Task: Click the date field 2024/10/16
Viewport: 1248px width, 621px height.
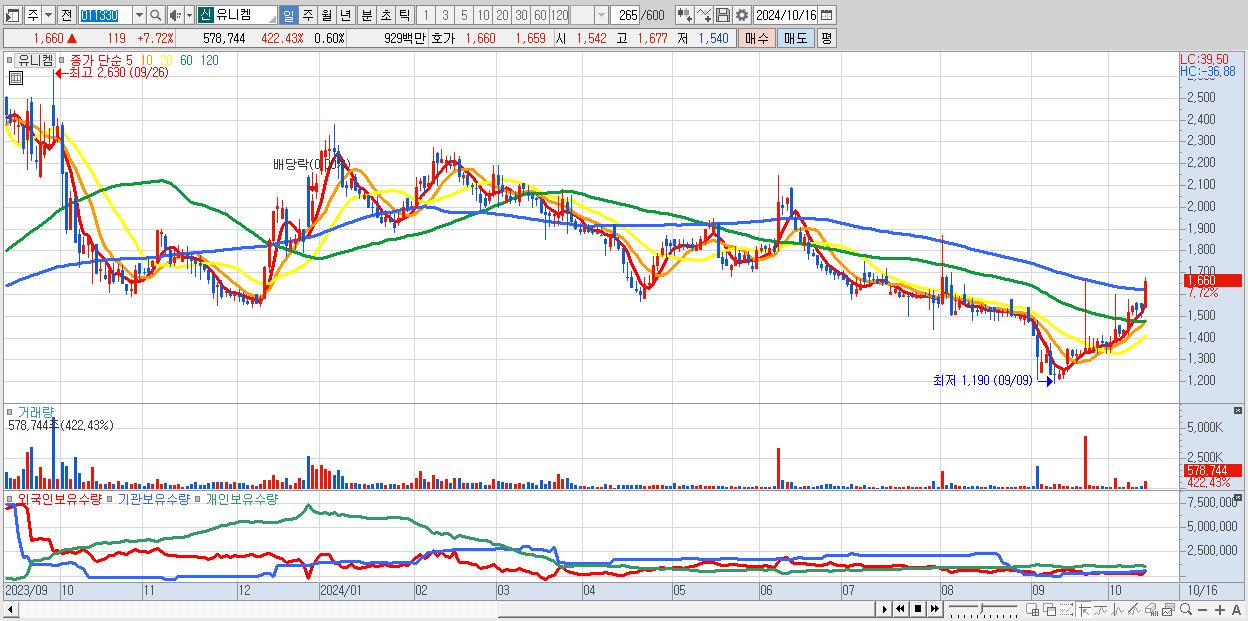Action: (785, 15)
